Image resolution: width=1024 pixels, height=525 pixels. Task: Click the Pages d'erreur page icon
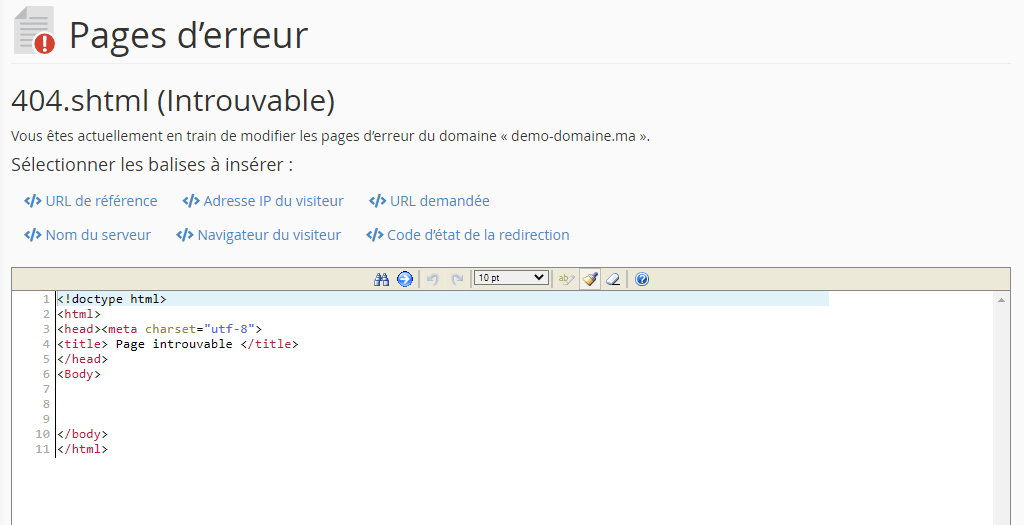pyautogui.click(x=34, y=31)
